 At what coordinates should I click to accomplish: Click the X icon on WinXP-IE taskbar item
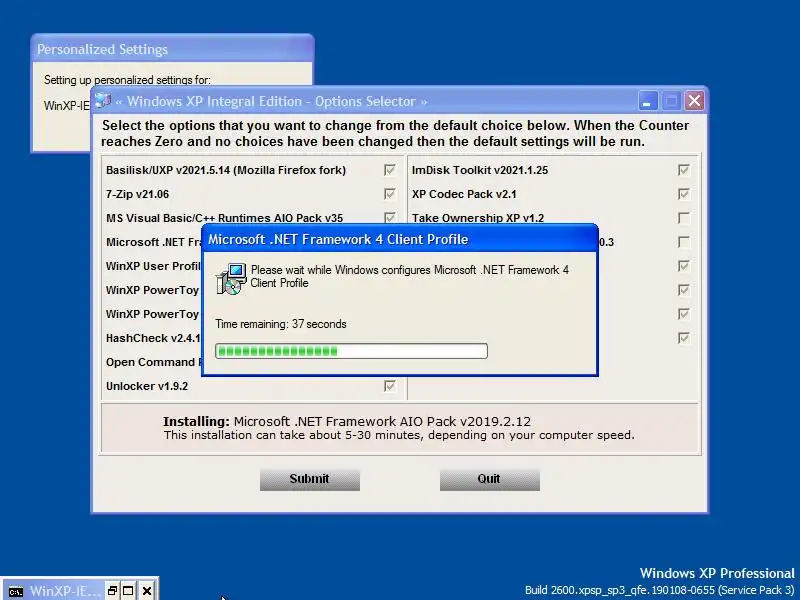pos(147,591)
